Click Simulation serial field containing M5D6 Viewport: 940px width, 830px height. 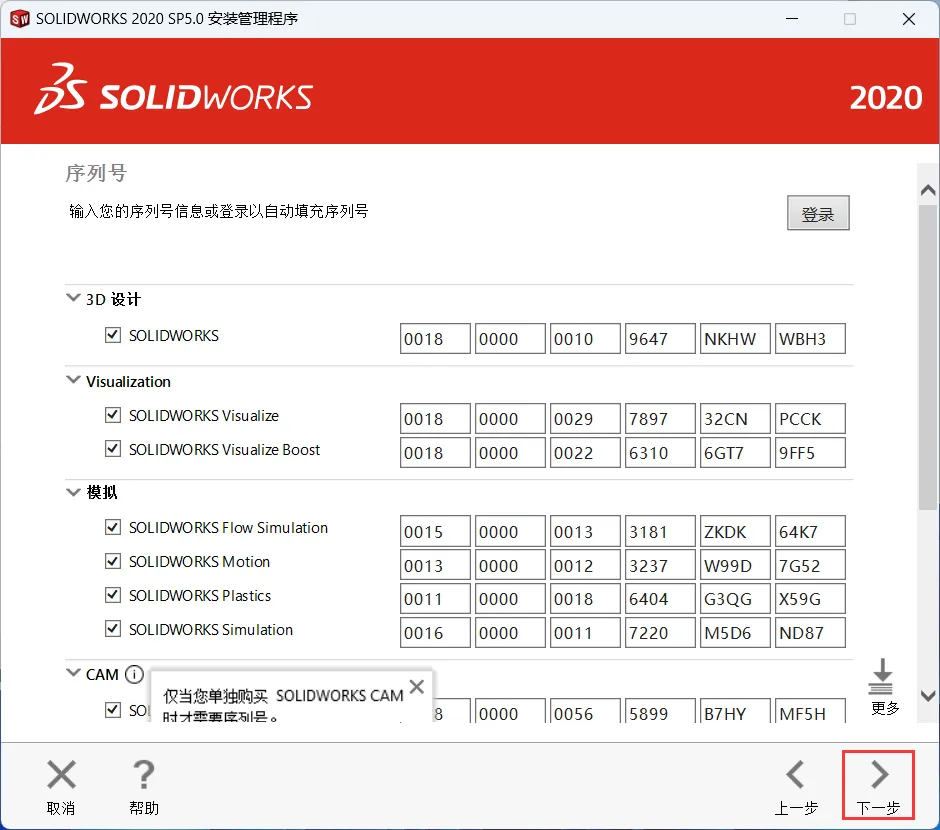tap(735, 633)
